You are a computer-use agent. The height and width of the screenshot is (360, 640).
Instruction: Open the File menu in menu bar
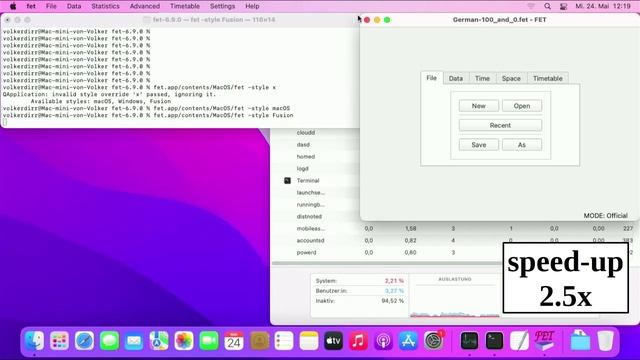pyautogui.click(x=51, y=6)
